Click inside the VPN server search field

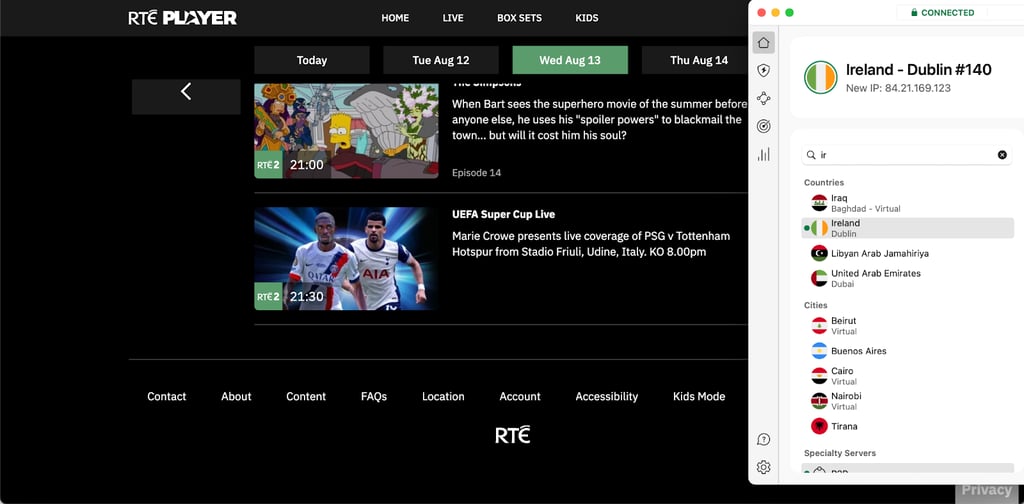coord(906,155)
